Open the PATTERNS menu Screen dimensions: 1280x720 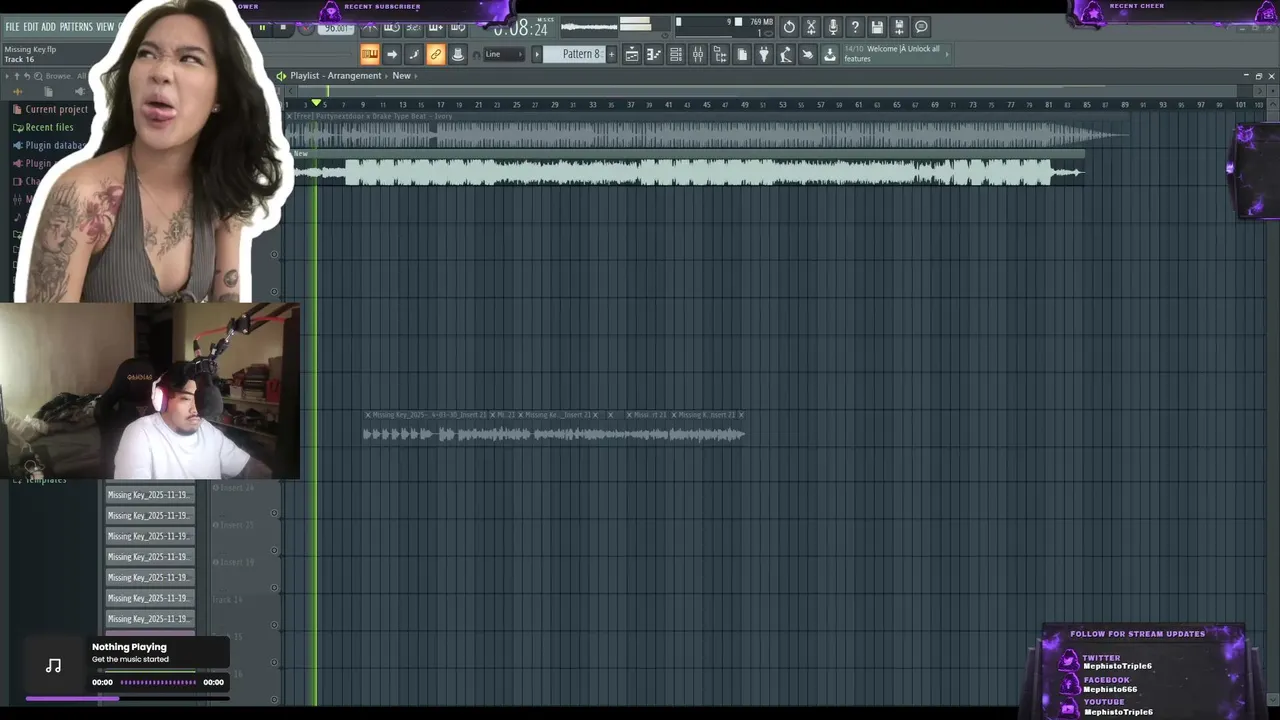coord(76,27)
